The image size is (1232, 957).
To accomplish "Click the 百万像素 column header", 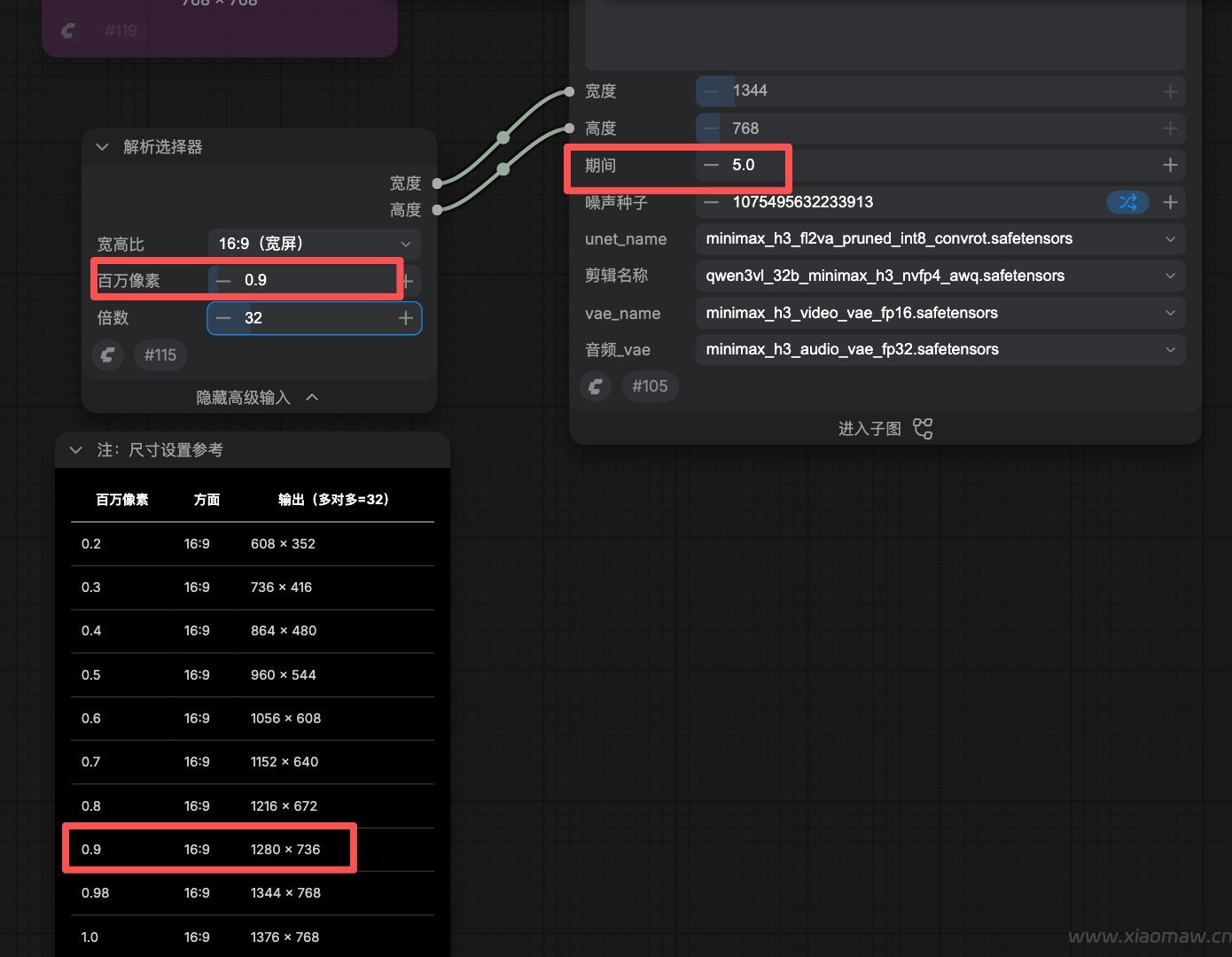I will [x=122, y=500].
